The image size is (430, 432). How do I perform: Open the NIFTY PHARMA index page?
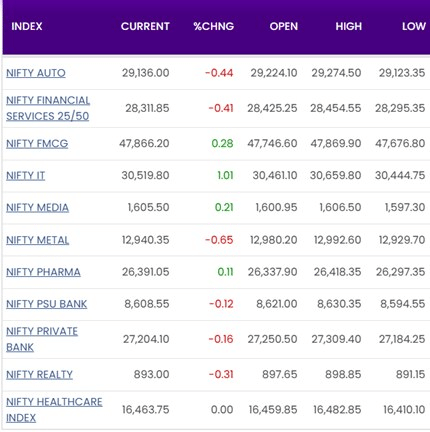pyautogui.click(x=43, y=272)
